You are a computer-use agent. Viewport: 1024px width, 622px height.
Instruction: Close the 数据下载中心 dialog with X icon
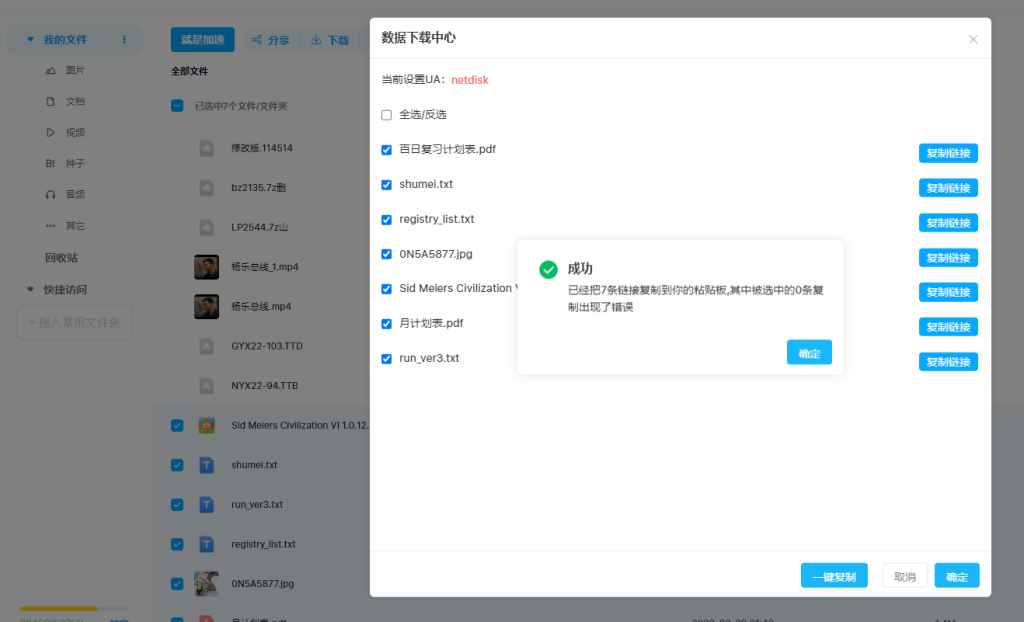[973, 39]
